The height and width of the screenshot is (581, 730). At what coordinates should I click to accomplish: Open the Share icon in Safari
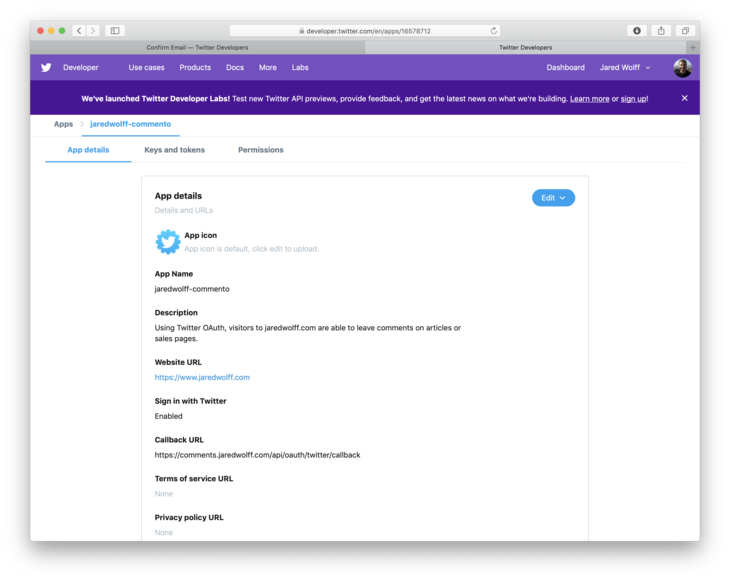[x=661, y=31]
